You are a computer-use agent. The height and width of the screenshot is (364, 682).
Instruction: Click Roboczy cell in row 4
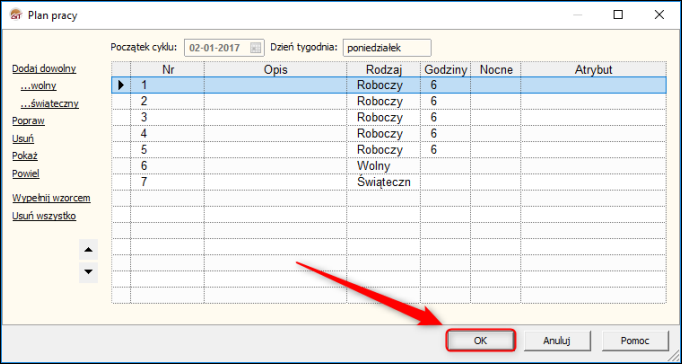tap(383, 133)
